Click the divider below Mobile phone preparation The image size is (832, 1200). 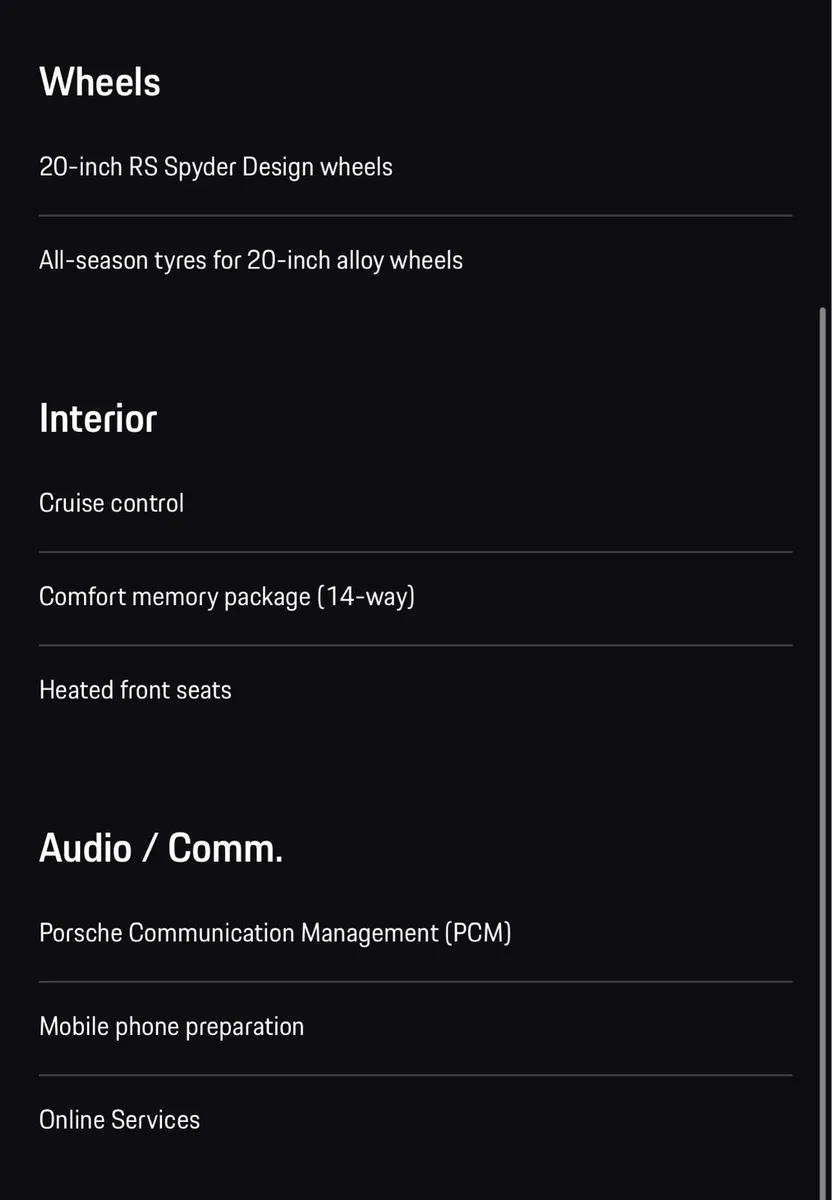pos(415,1075)
